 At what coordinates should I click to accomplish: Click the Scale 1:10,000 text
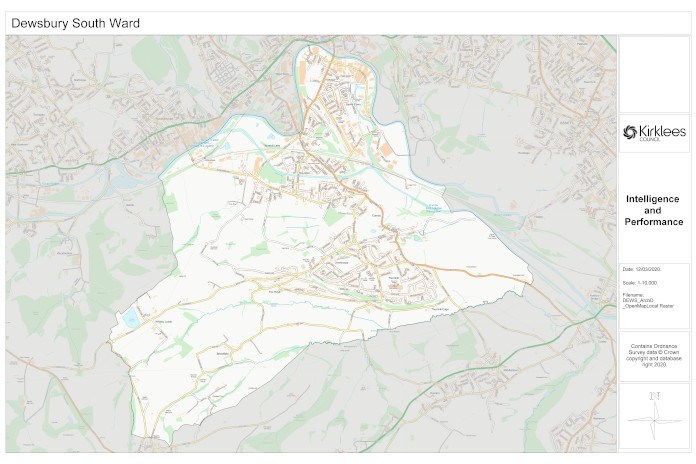pyautogui.click(x=642, y=283)
